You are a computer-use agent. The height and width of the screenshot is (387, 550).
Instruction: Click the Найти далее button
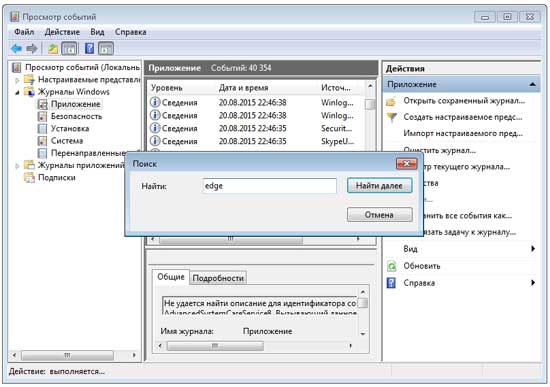coord(379,186)
